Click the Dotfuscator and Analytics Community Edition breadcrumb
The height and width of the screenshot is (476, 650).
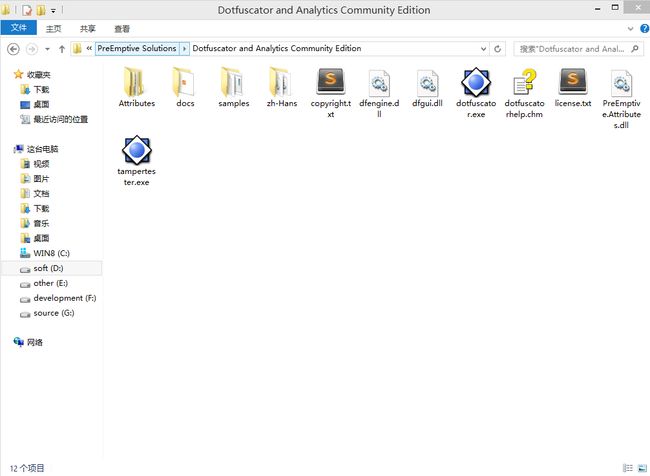click(x=276, y=49)
